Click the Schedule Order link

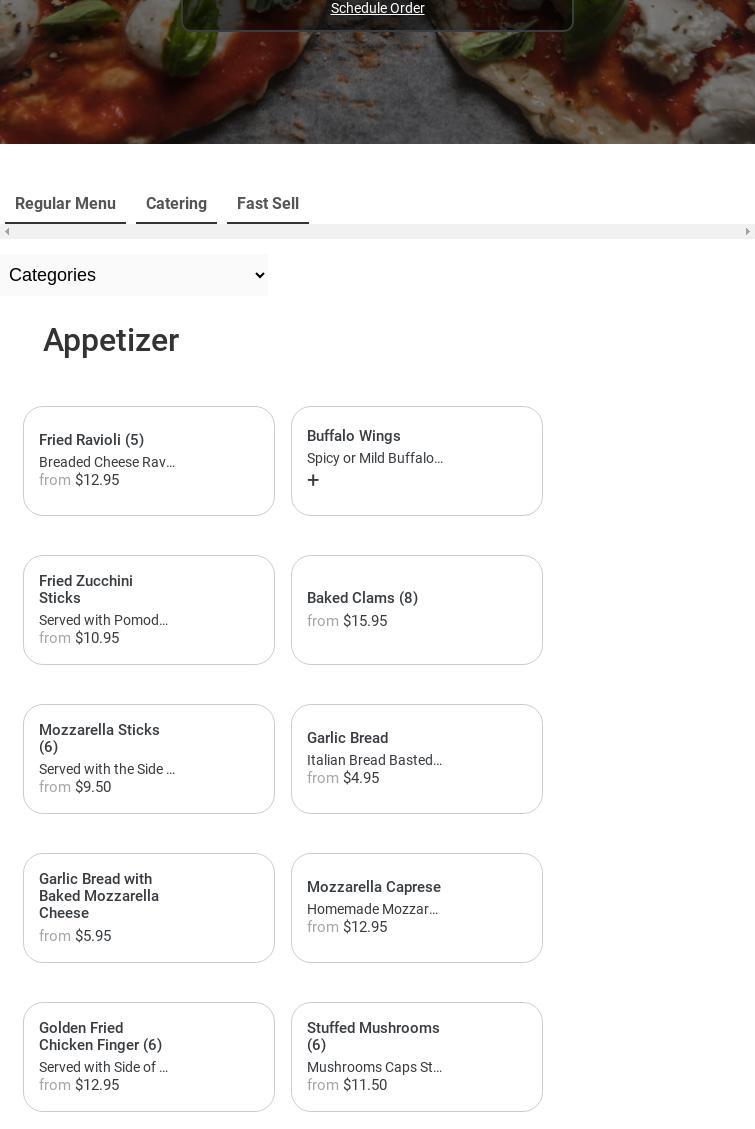pyautogui.click(x=377, y=9)
